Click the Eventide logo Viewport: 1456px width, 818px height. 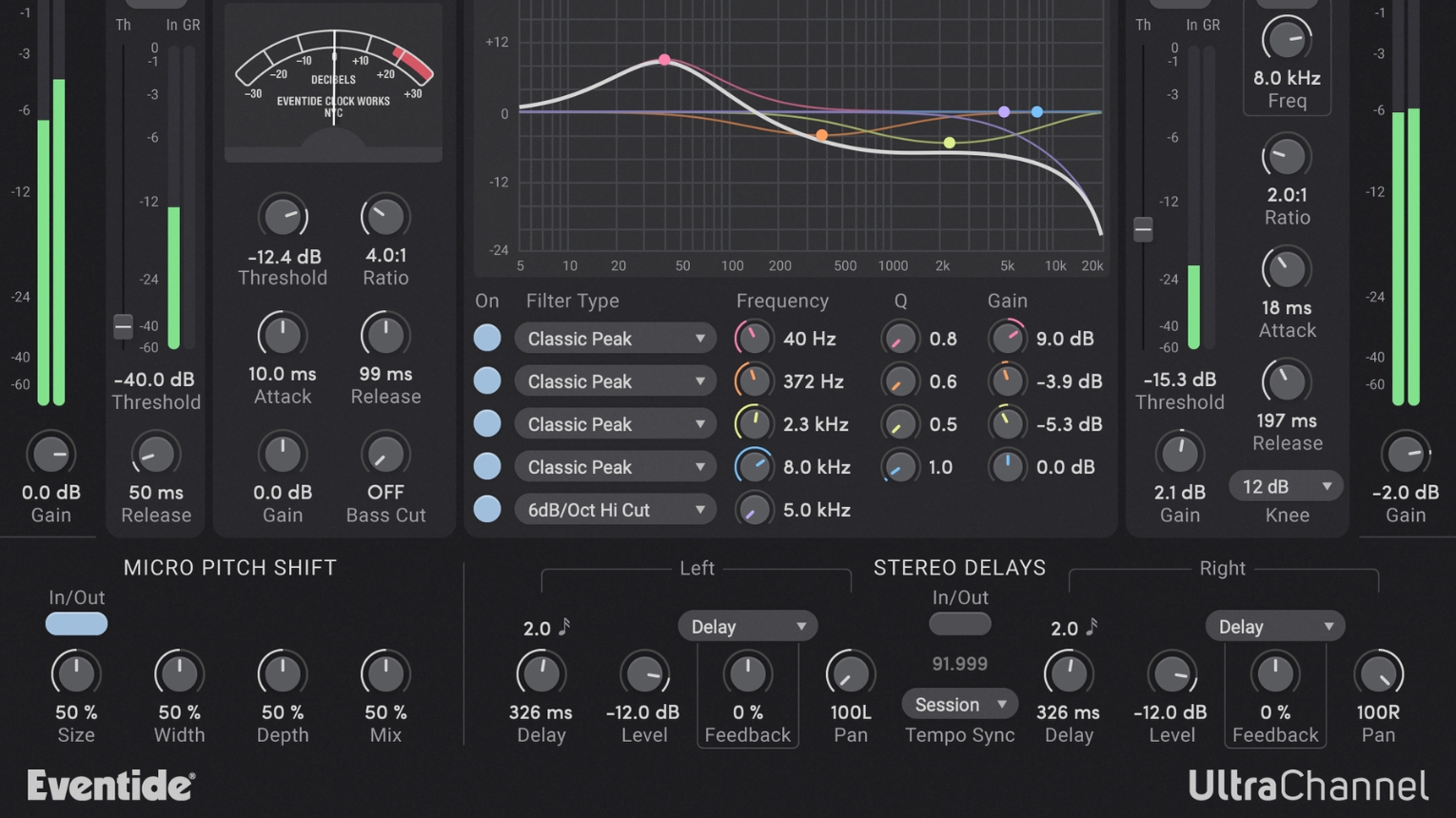point(109,785)
